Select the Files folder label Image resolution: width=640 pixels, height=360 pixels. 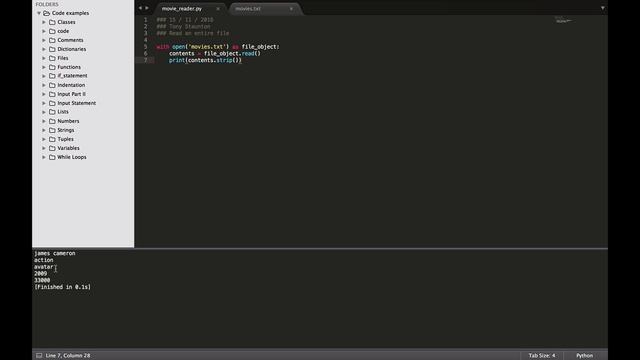tap(63, 58)
